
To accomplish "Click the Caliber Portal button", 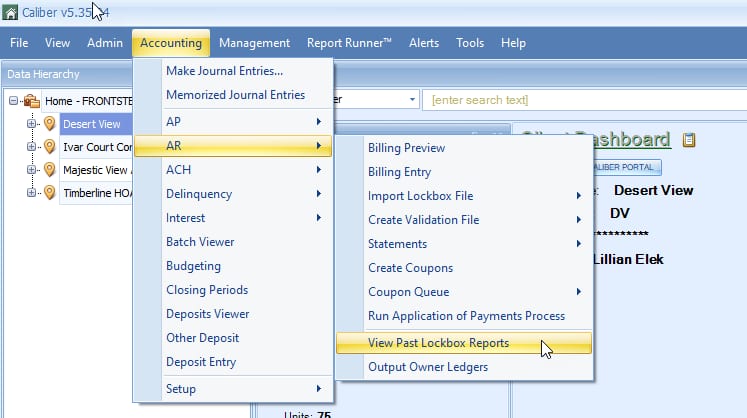I will [x=626, y=167].
